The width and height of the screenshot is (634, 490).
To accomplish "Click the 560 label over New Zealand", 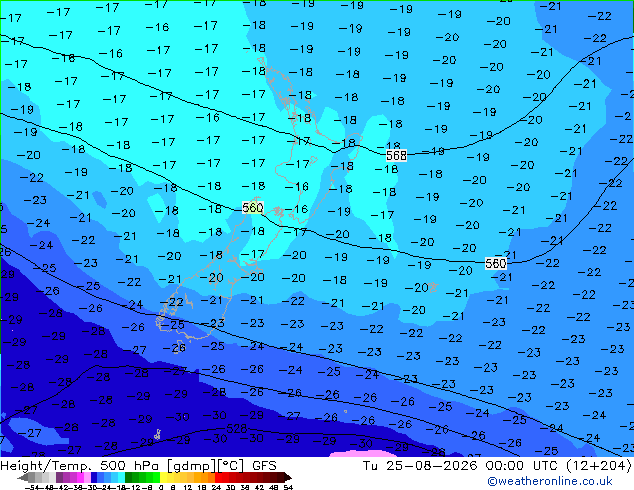I will pos(253,208).
